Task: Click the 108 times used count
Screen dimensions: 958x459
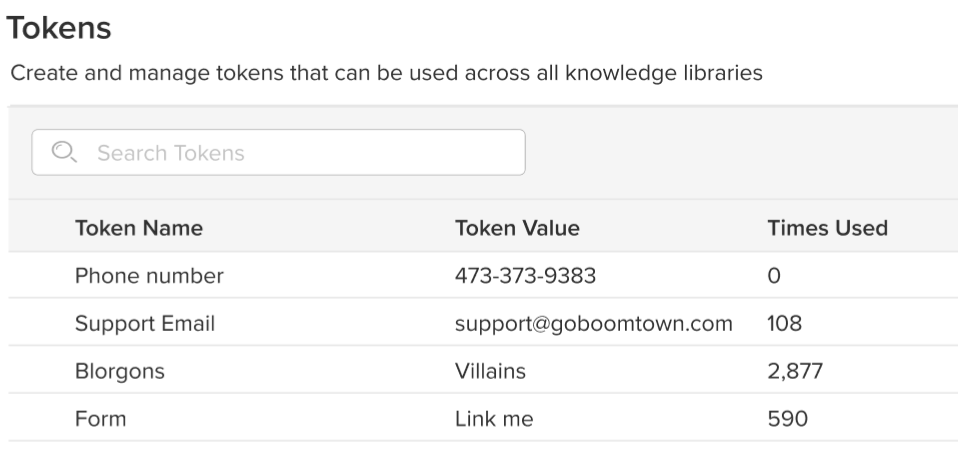Action: [784, 324]
